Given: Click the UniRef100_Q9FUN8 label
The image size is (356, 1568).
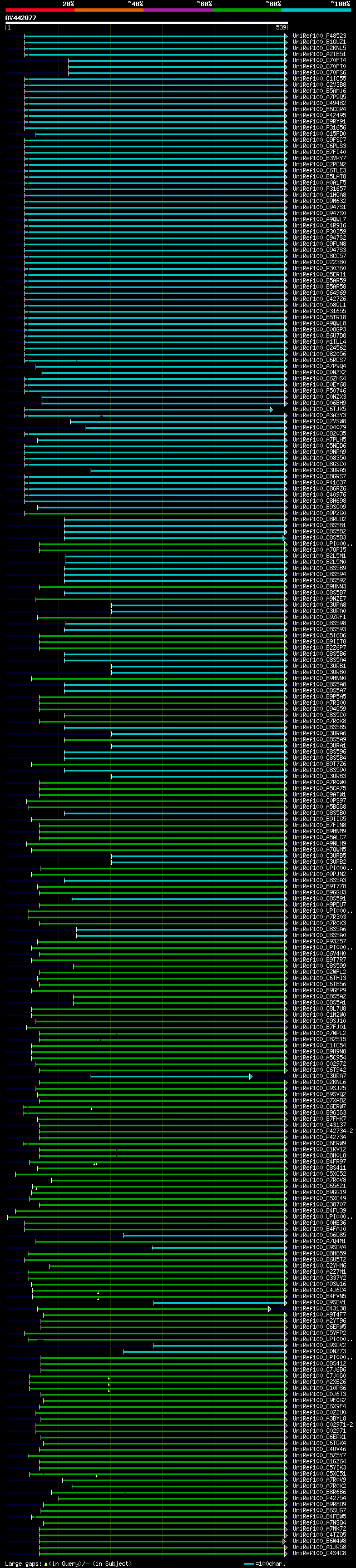Looking at the screenshot, I should coord(319,244).
